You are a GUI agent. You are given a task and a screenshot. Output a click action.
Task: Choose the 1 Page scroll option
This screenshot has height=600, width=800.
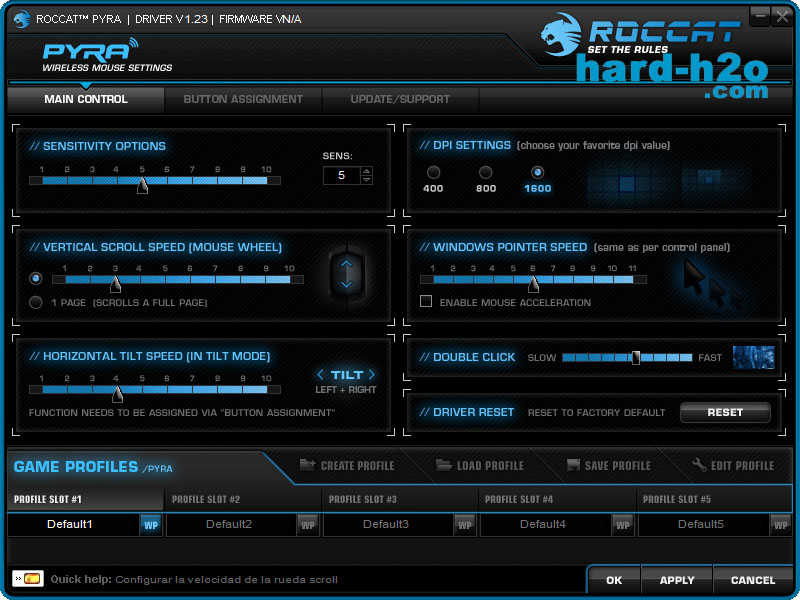(x=36, y=303)
